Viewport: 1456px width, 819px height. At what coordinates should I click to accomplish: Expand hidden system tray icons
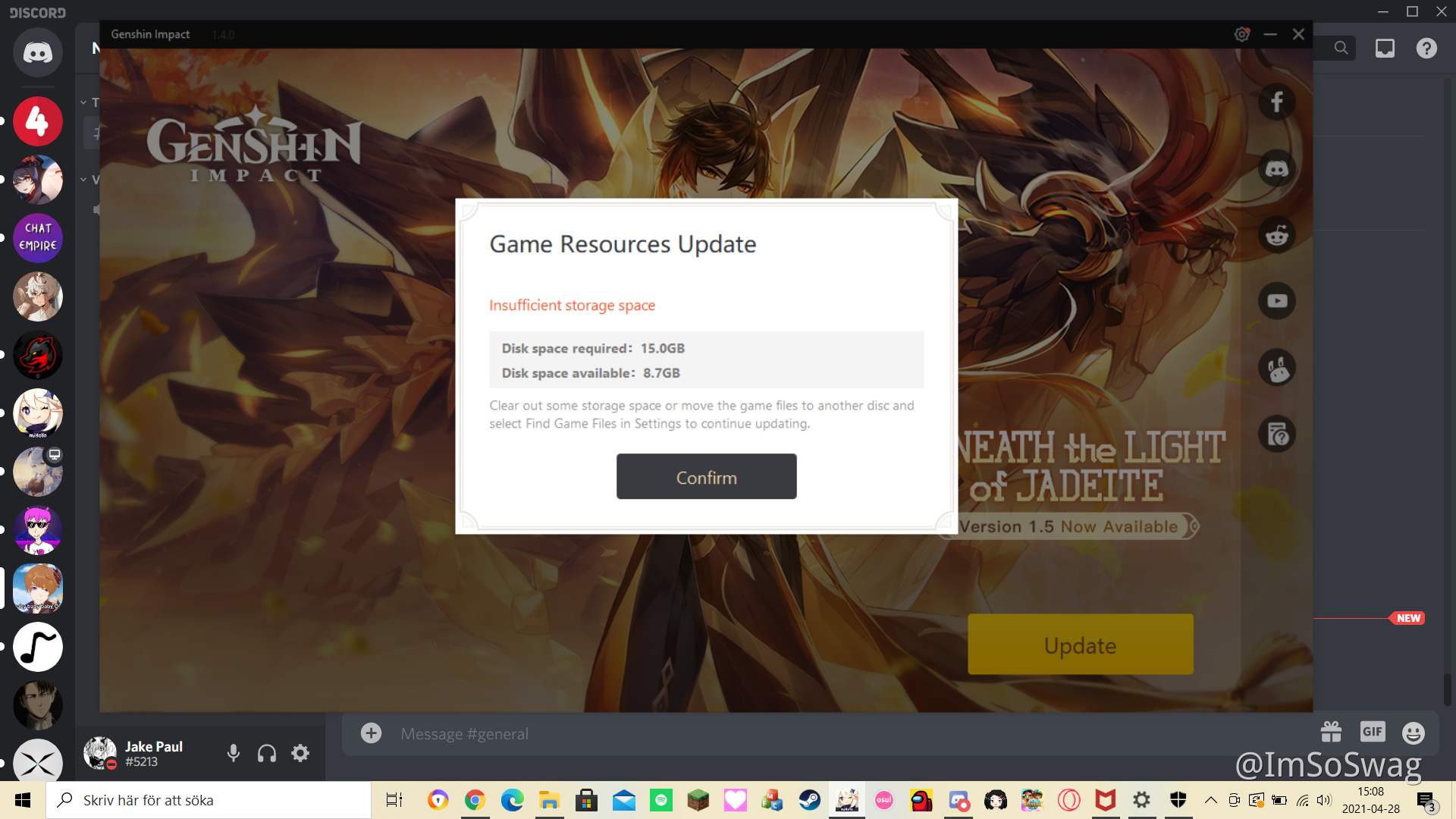point(1211,800)
